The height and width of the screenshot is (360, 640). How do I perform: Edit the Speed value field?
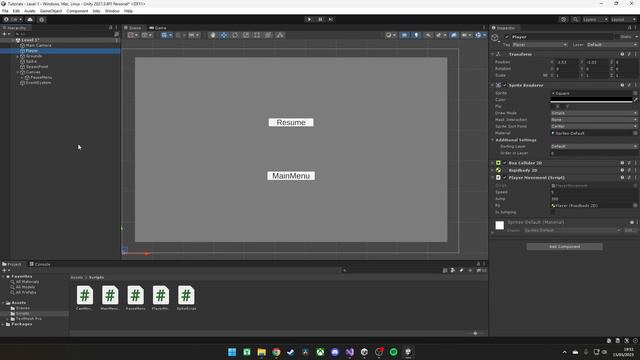click(593, 192)
